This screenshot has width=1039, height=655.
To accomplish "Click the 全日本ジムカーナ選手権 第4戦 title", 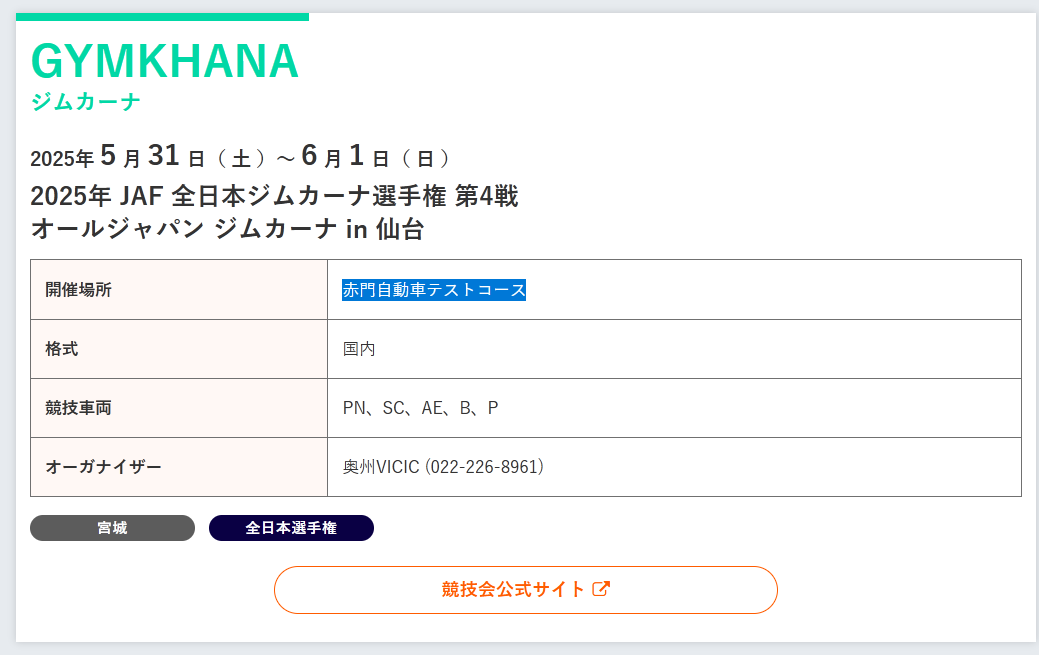I will coord(274,196).
